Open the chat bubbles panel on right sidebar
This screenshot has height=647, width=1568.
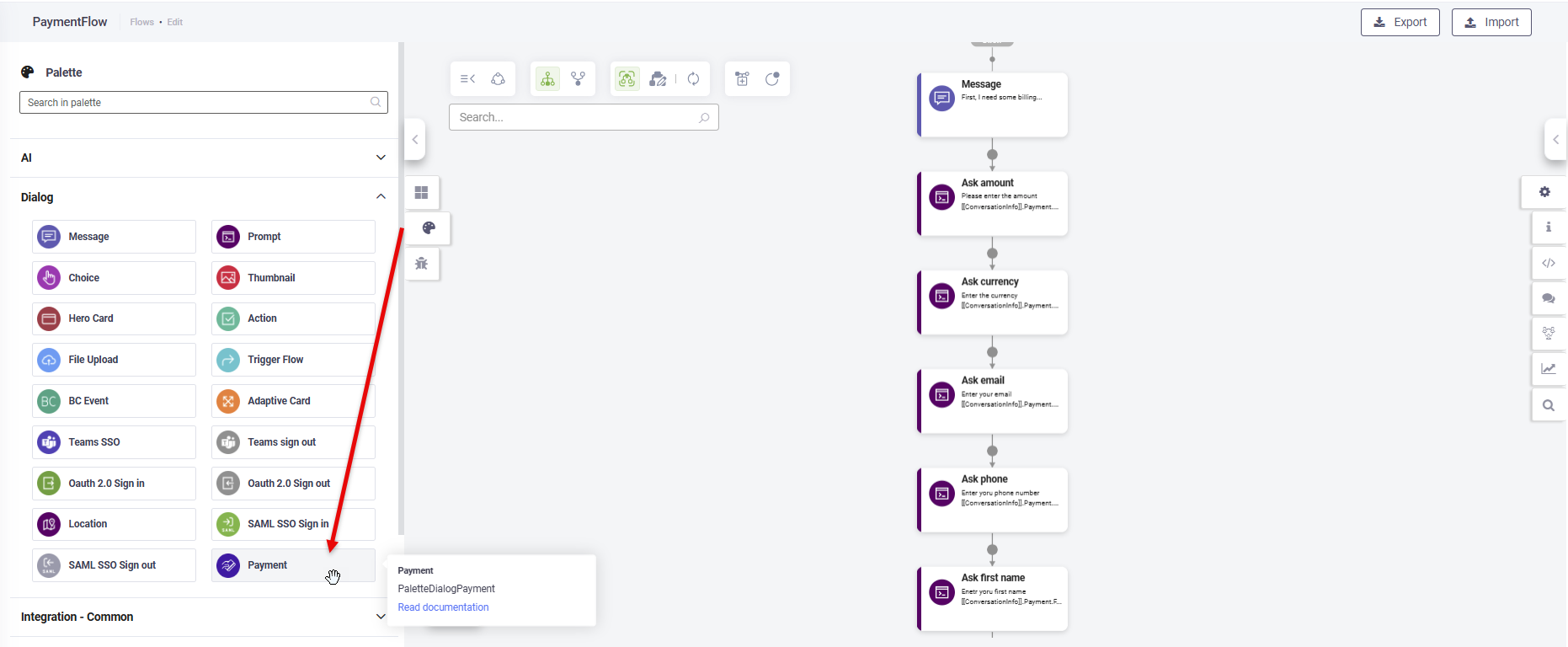(1548, 298)
